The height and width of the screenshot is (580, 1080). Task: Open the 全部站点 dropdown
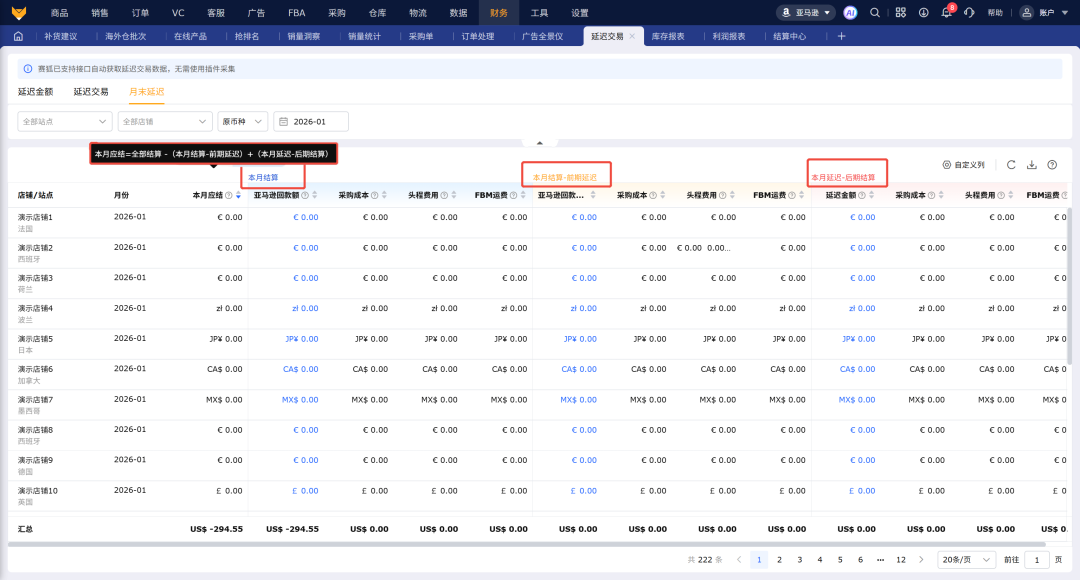tap(65, 121)
